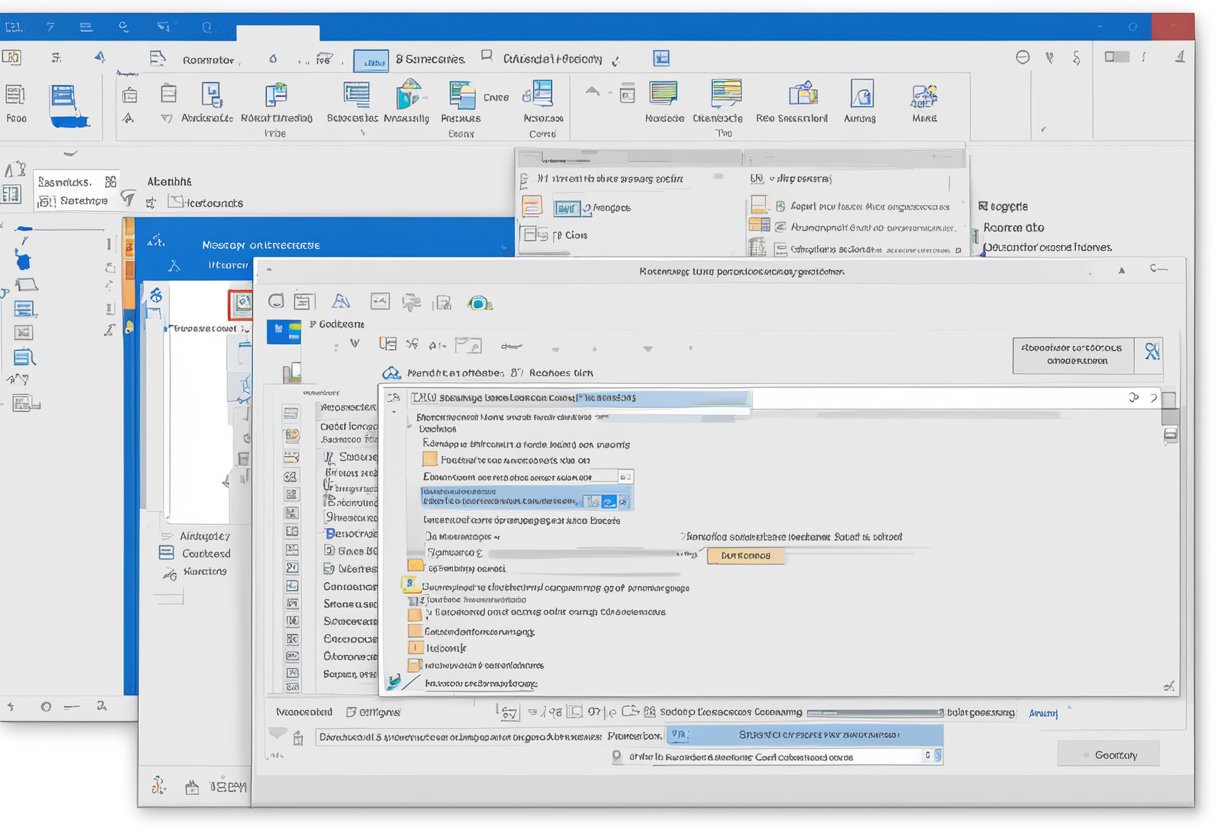The height and width of the screenshot is (832, 1216).
Task: Click the Geometry button at the bottom right
Action: pyautogui.click(x=1108, y=754)
